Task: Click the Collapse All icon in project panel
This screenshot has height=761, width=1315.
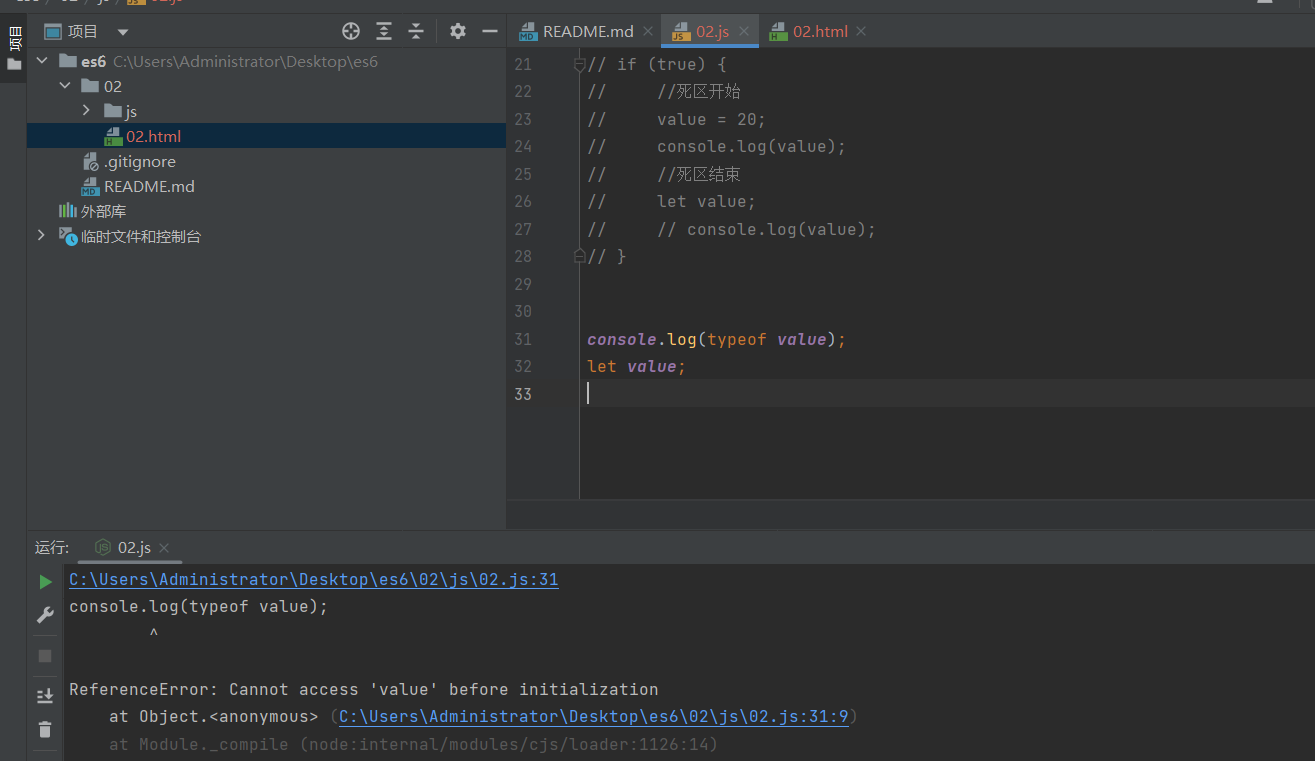Action: (416, 31)
